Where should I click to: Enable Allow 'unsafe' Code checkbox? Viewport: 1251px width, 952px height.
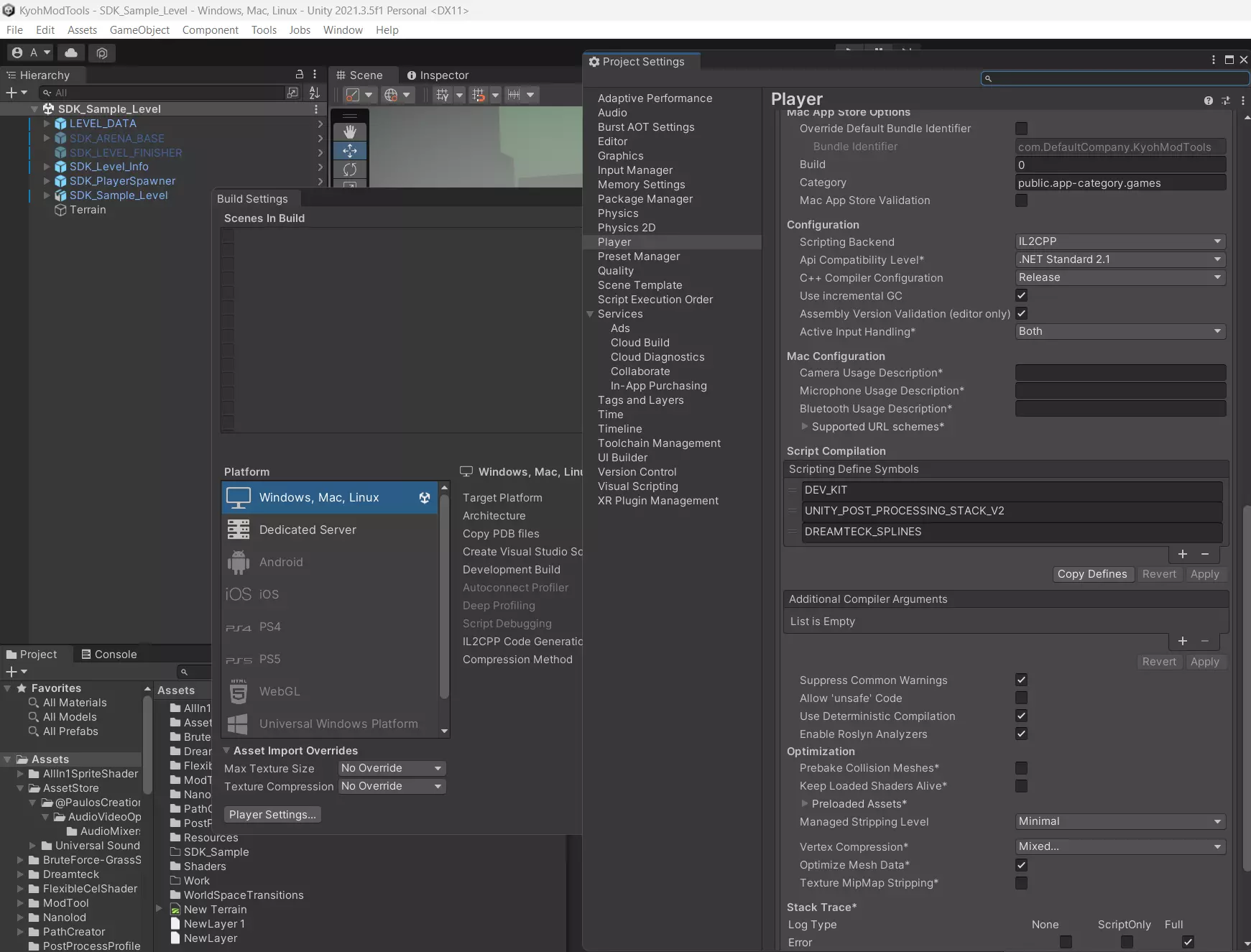pyautogui.click(x=1021, y=698)
